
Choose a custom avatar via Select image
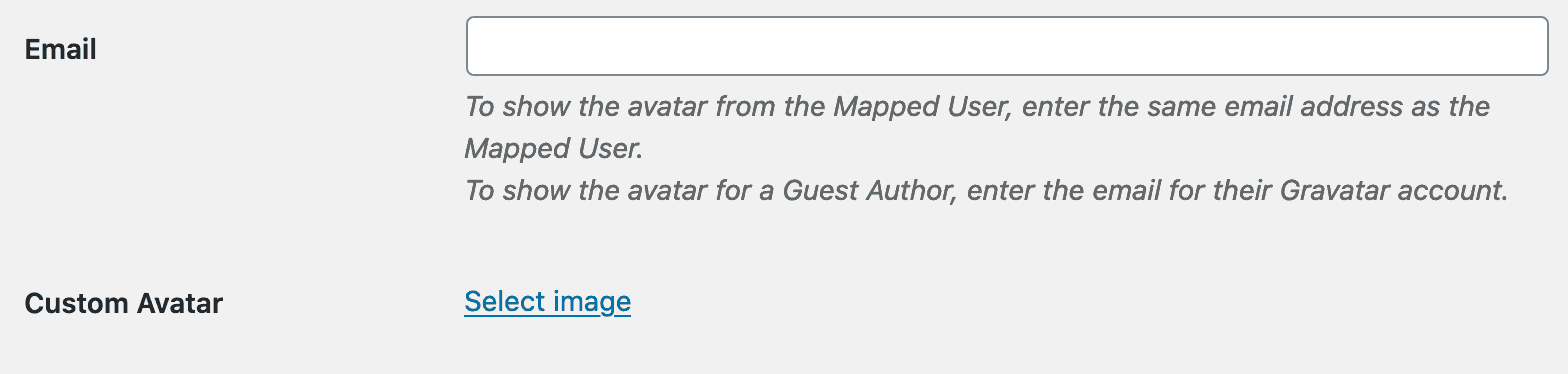(547, 301)
